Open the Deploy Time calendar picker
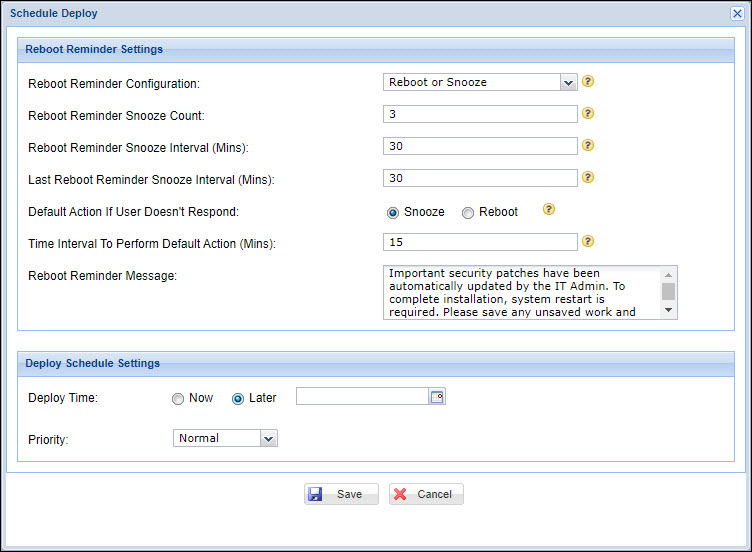 point(437,397)
